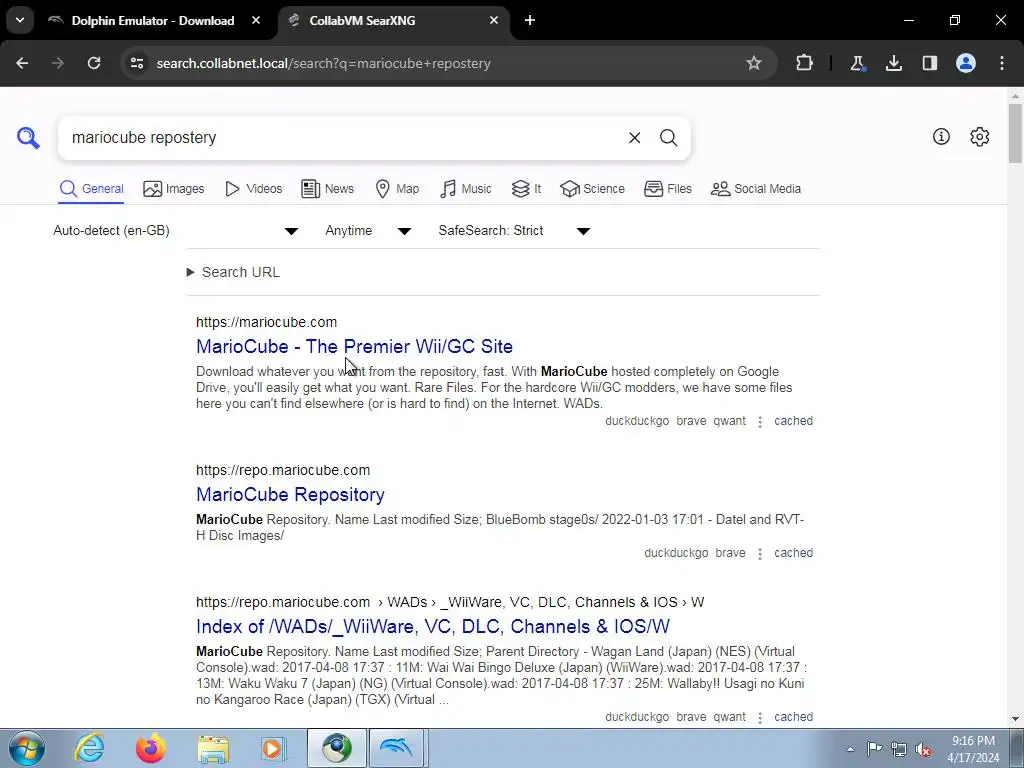Open cached link for mariocube.com result
The image size is (1024, 768).
tap(793, 421)
